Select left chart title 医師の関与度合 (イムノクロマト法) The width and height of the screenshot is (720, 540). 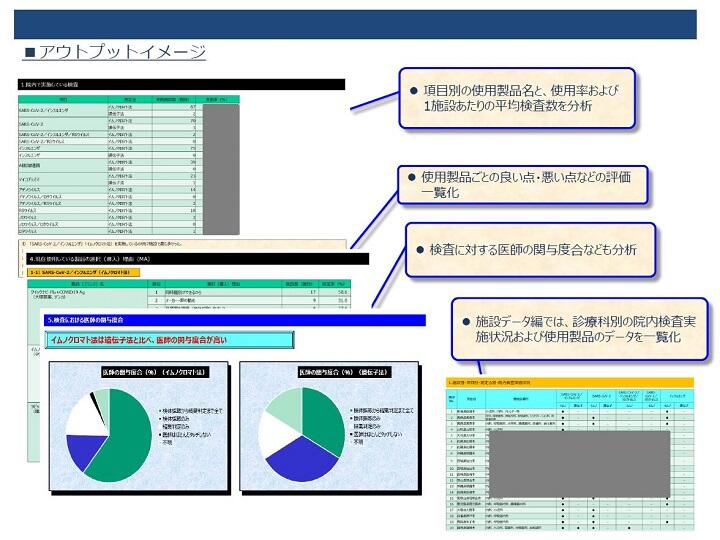click(x=155, y=372)
